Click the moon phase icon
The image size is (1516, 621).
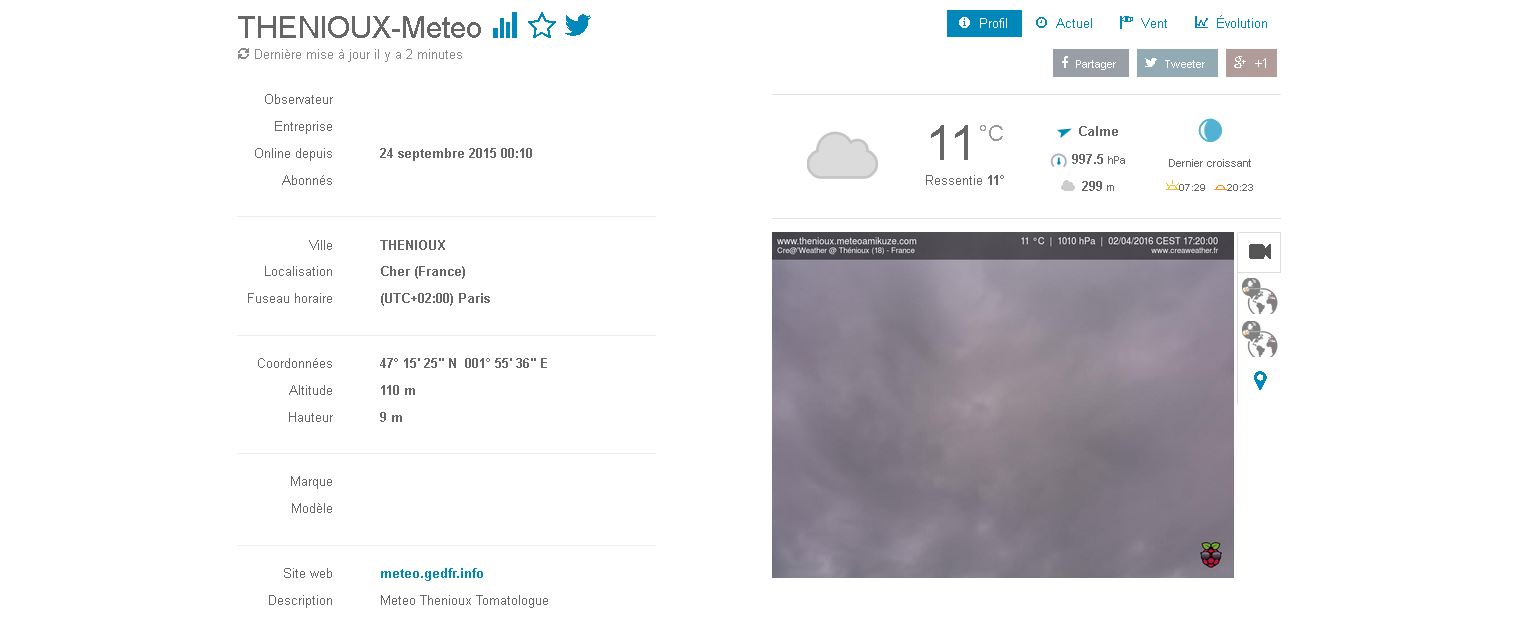(x=1210, y=131)
